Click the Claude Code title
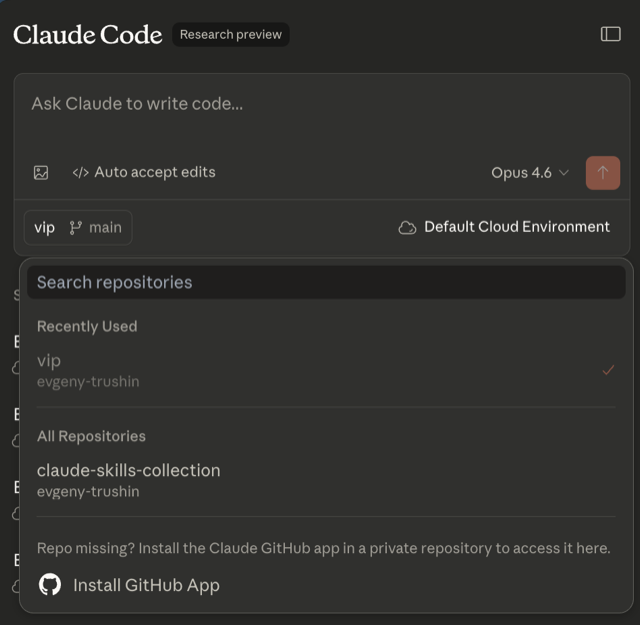Viewport: 640px width, 625px height. pyautogui.click(x=87, y=34)
